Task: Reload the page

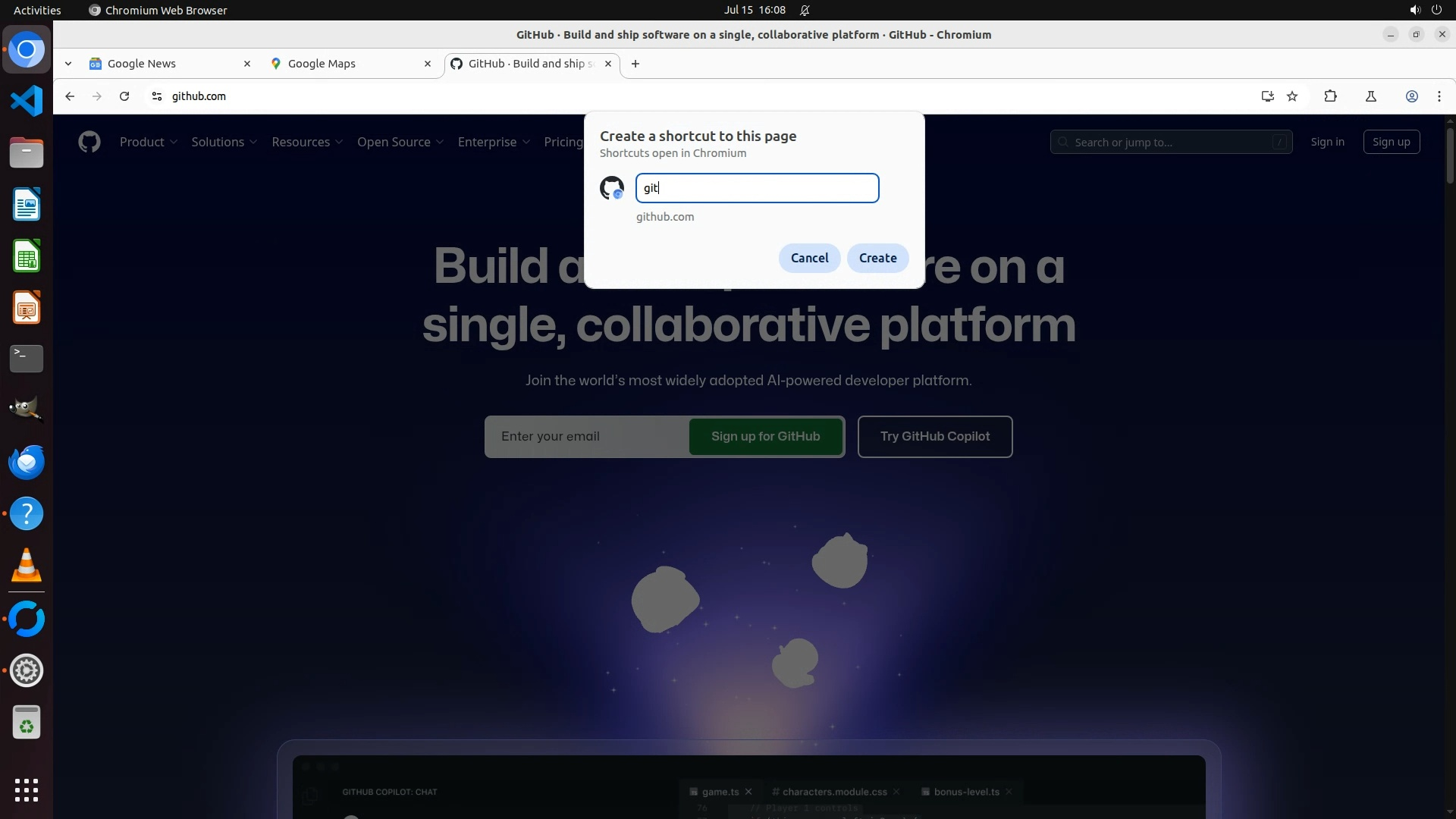Action: point(124,96)
